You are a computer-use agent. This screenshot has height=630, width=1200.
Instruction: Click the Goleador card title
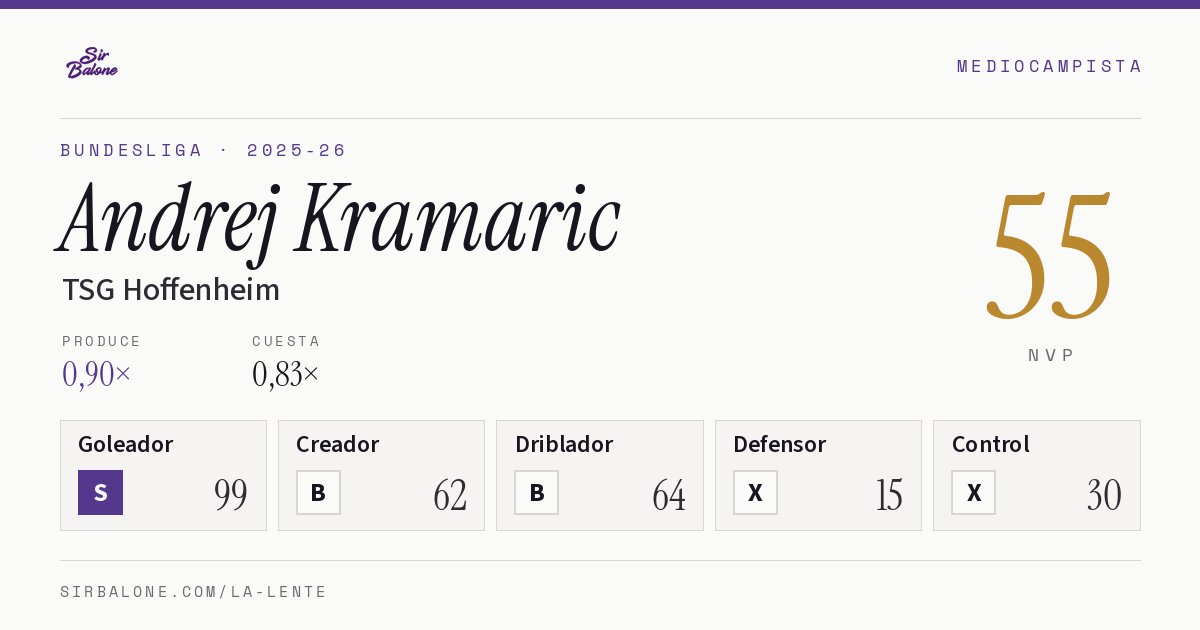[125, 444]
